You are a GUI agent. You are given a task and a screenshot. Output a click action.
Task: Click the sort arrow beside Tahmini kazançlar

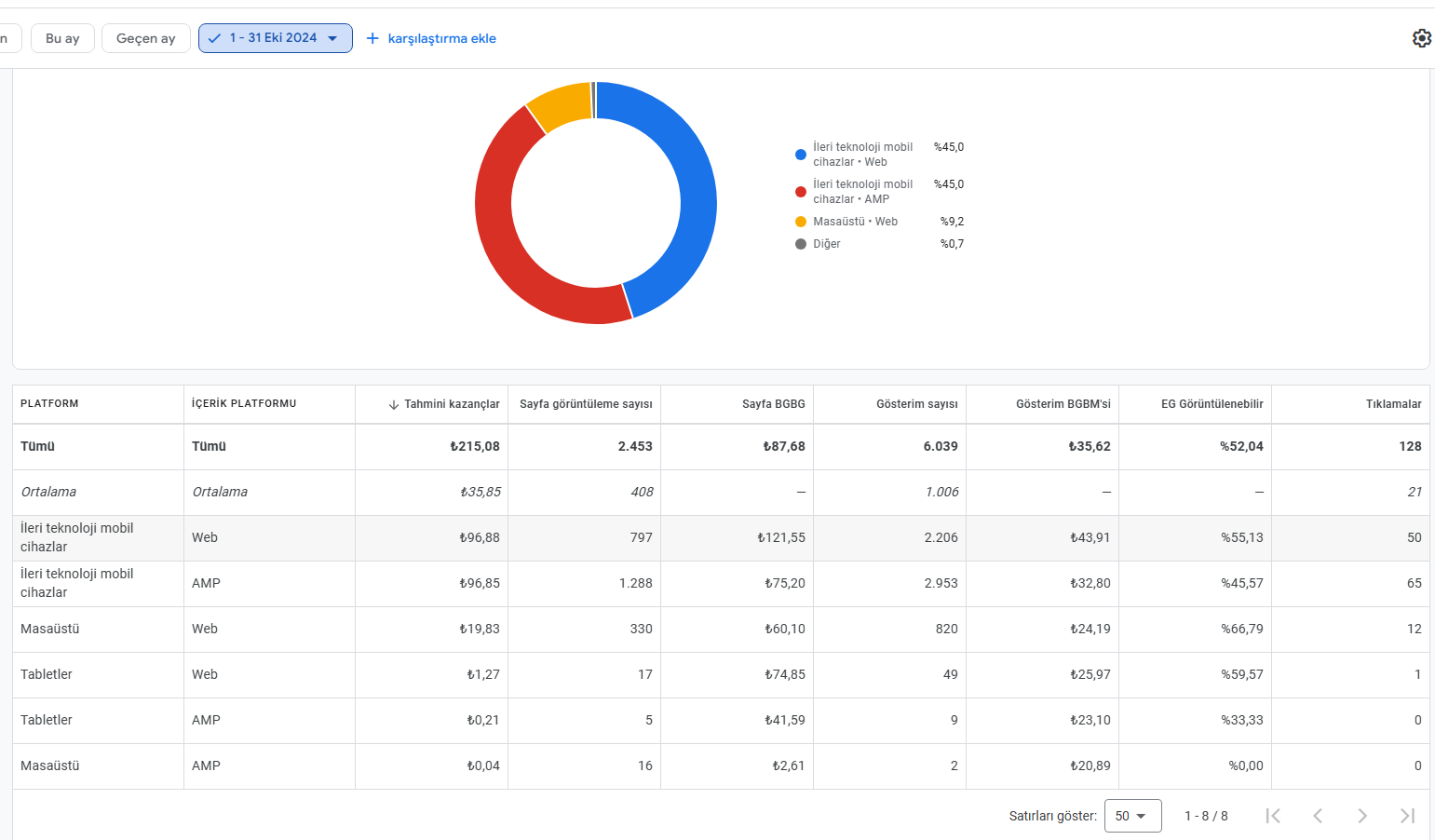click(x=394, y=404)
